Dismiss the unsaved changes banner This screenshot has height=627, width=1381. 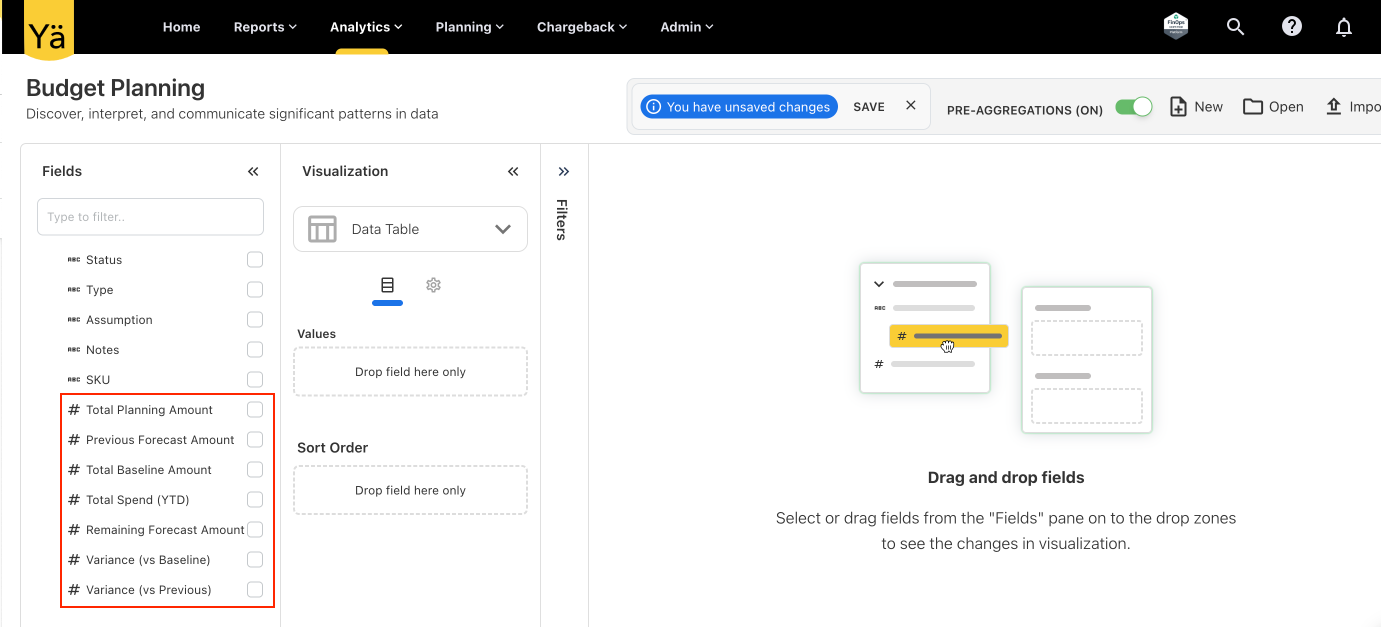pos(910,106)
